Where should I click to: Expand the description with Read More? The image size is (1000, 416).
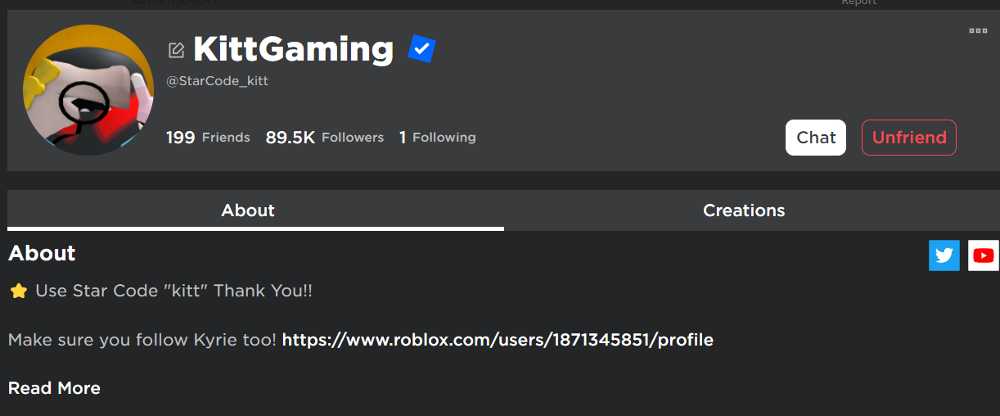pyautogui.click(x=54, y=388)
